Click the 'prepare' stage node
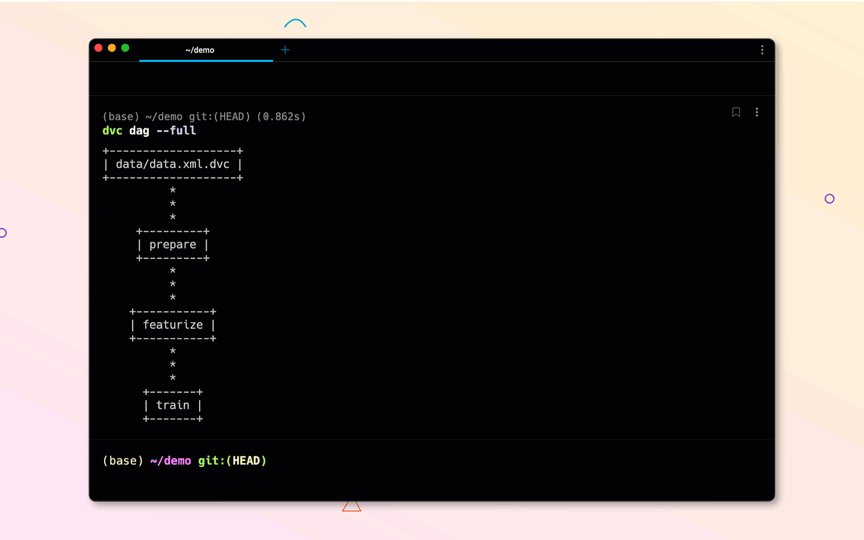Screen dimensions: 864x540 [172, 245]
